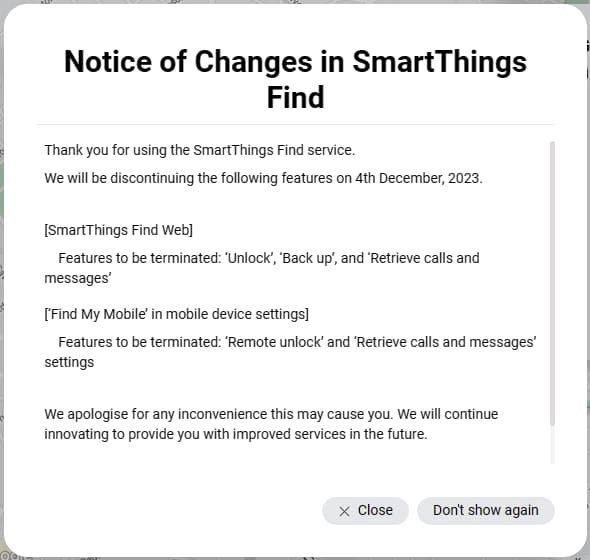Click the 'Unlock' feature name in the terminated list
Screen dimensions: 590x560
(250, 258)
